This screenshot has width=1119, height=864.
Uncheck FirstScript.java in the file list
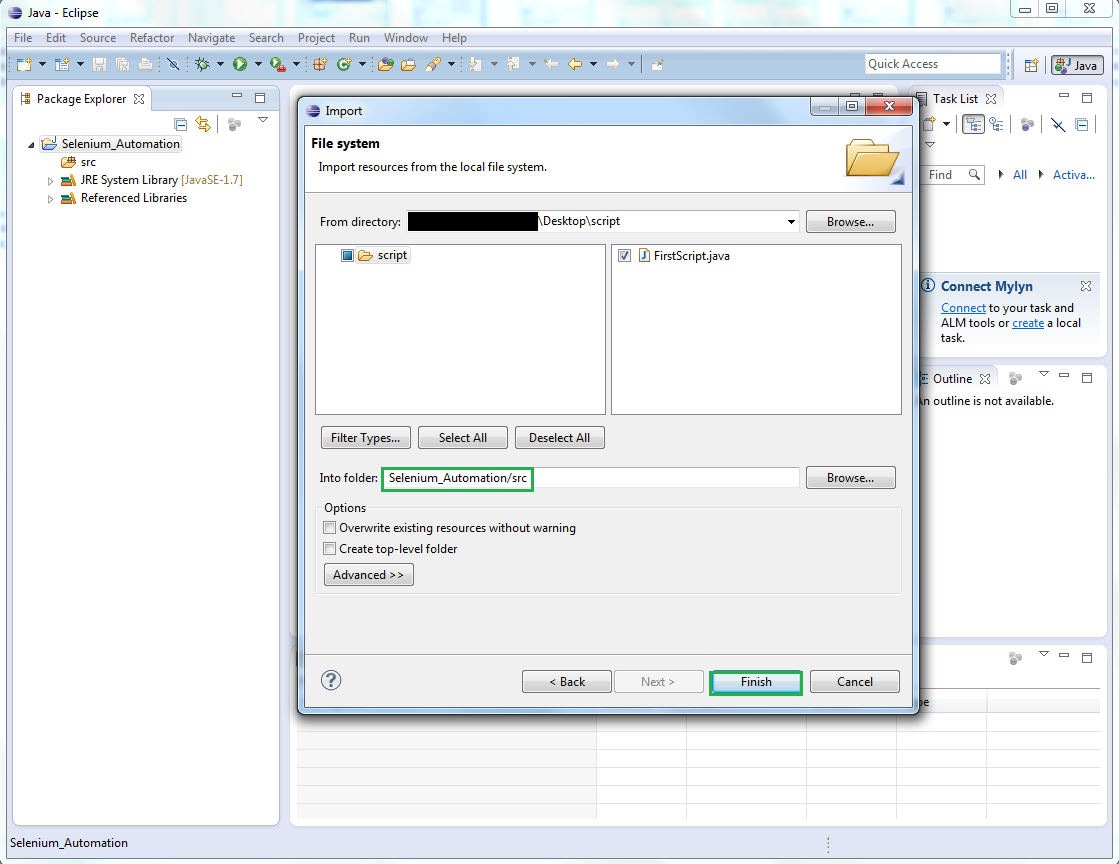(624, 255)
